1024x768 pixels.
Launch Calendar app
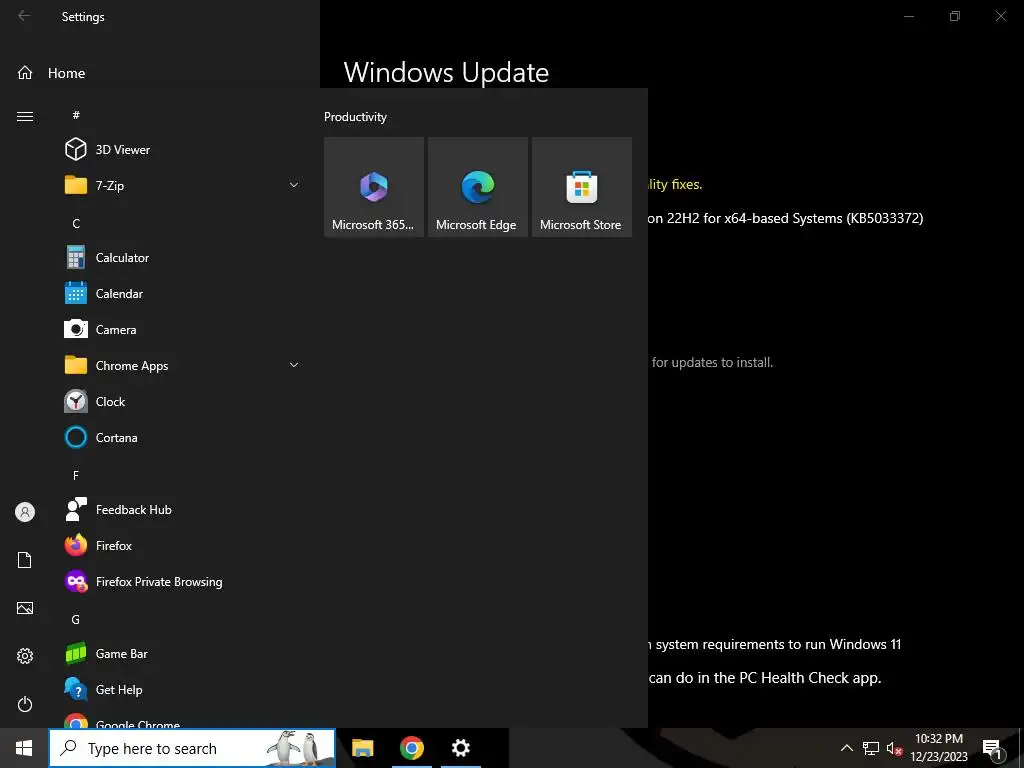[x=183, y=293]
